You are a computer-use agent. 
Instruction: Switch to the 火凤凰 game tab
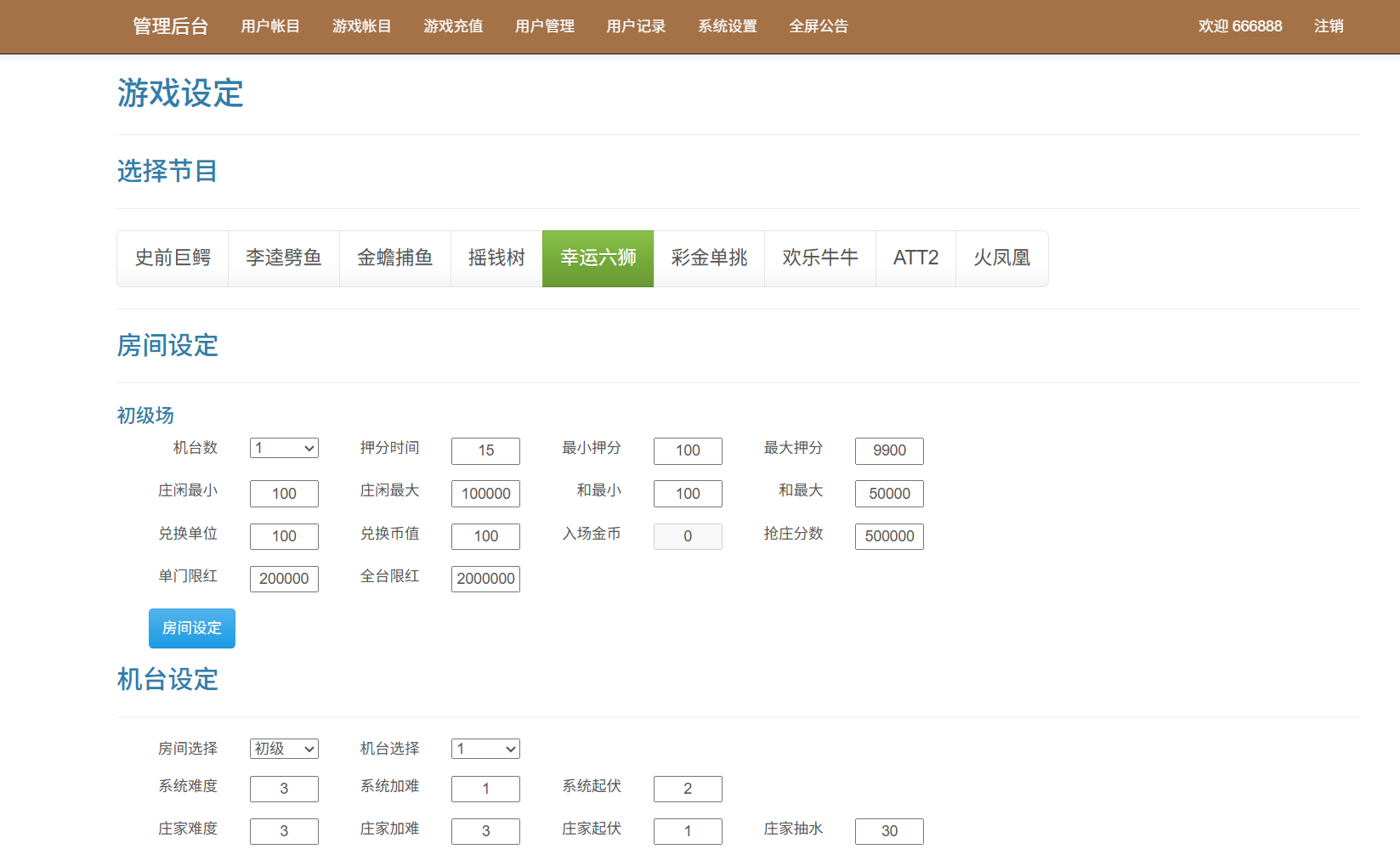1001,258
